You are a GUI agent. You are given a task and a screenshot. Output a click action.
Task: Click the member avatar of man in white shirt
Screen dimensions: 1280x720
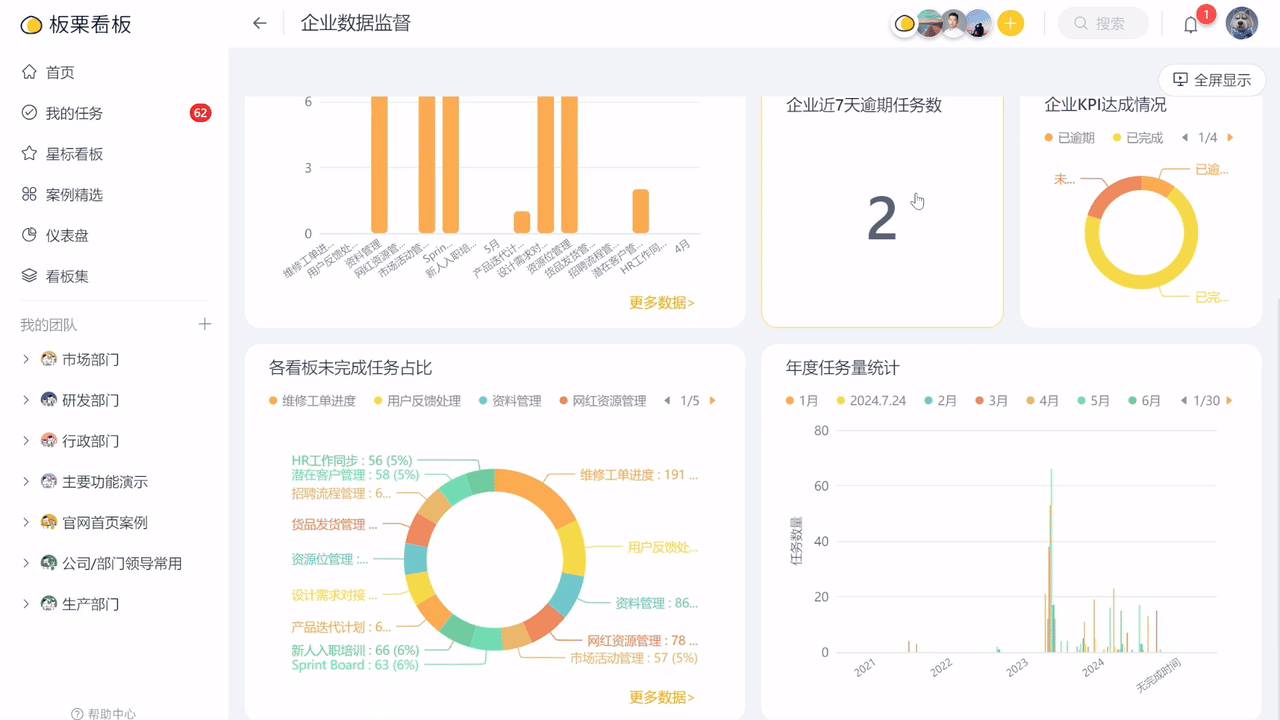[954, 23]
